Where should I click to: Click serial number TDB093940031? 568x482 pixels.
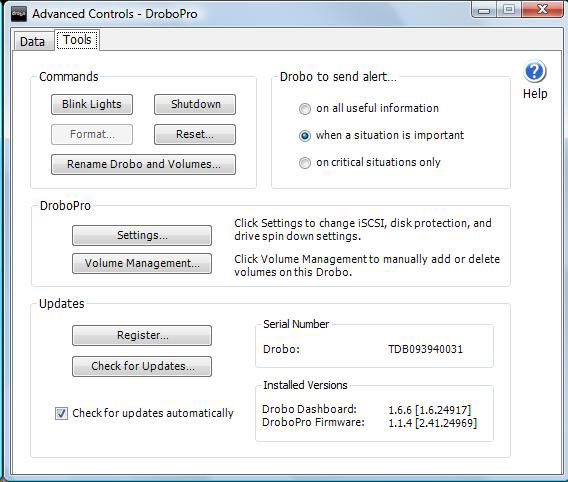click(425, 349)
